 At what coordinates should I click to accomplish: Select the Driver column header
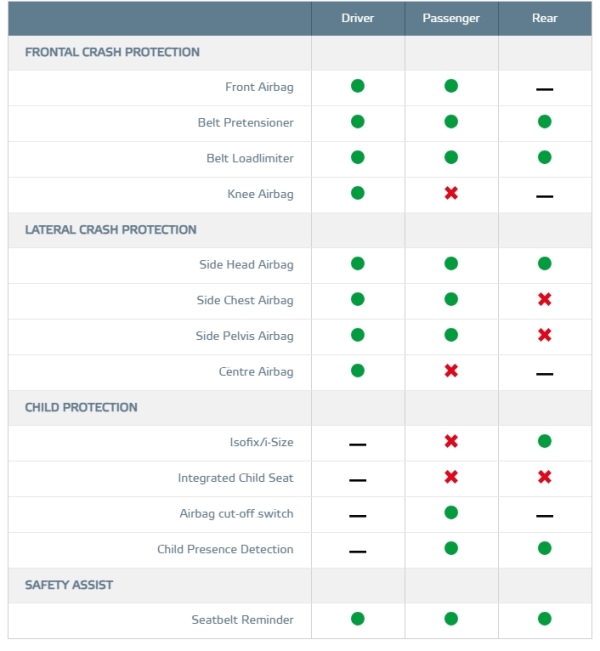point(357,18)
